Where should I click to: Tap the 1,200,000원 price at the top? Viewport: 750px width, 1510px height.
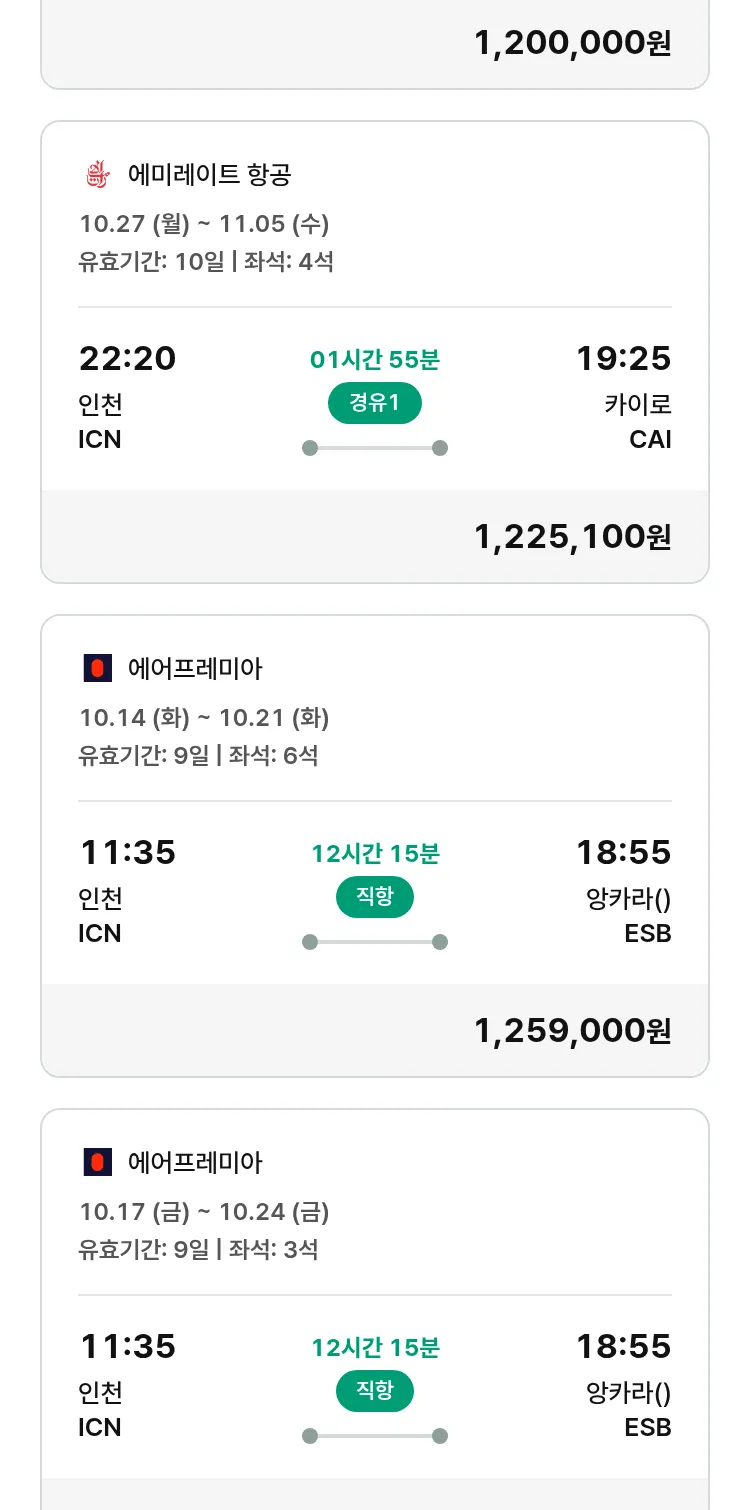[x=572, y=43]
